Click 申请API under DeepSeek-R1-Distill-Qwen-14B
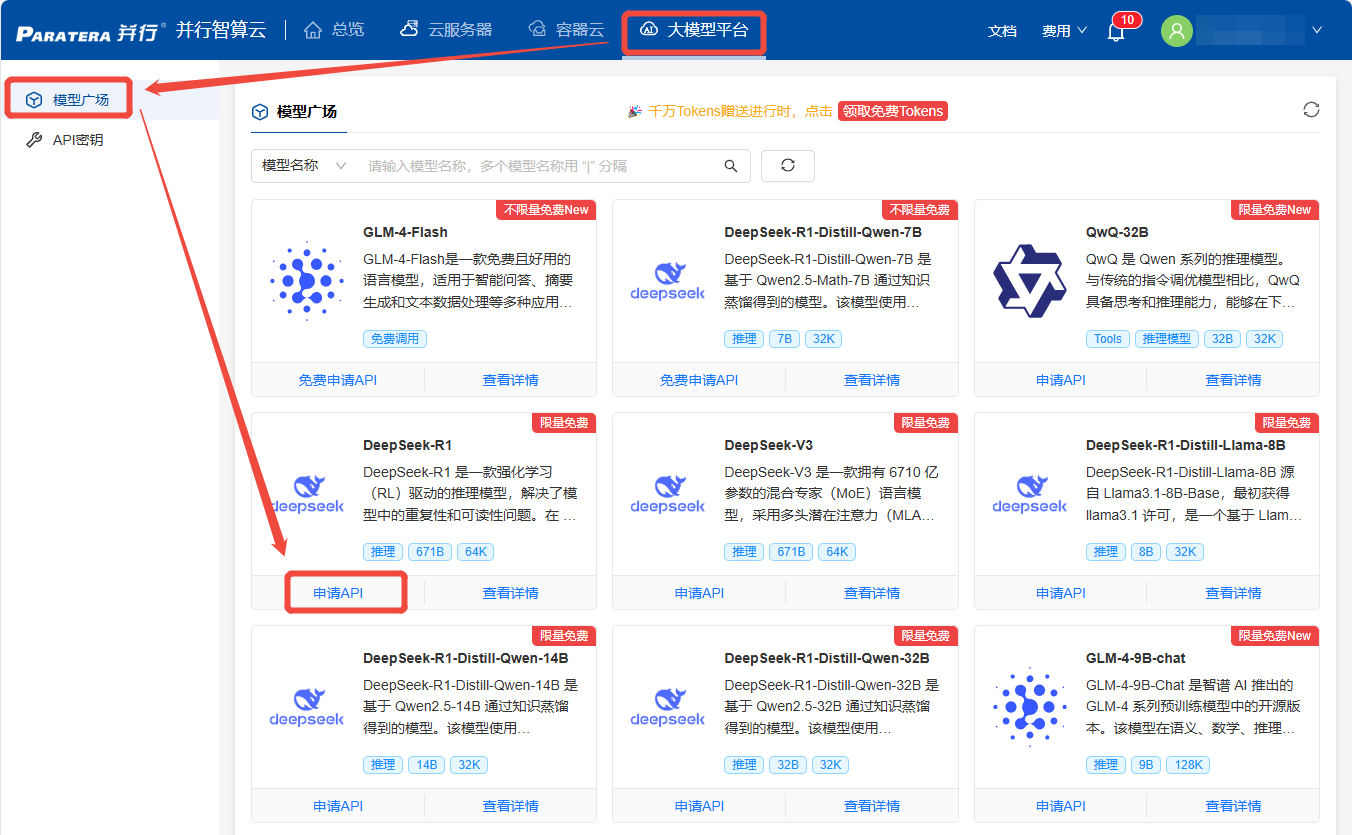This screenshot has height=835, width=1352. pyautogui.click(x=338, y=806)
